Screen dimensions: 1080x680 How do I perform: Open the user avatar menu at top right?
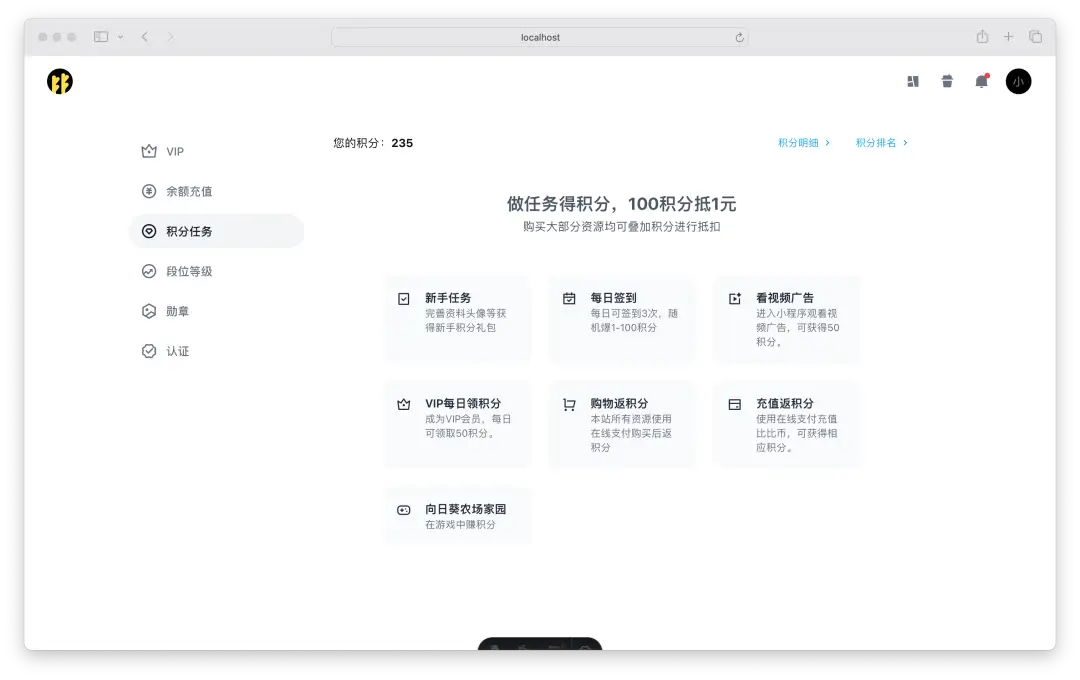[x=1018, y=81]
